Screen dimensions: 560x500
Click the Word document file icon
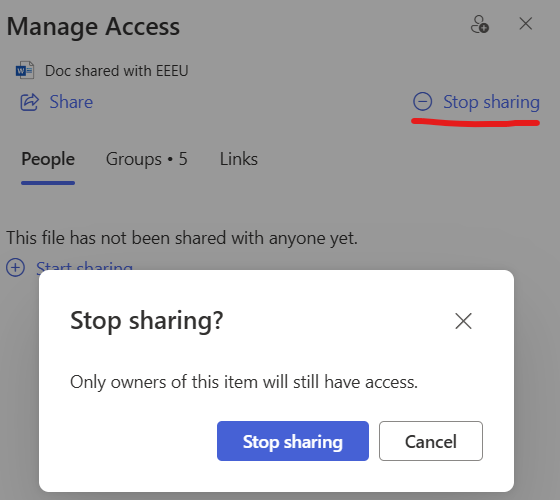coord(25,70)
